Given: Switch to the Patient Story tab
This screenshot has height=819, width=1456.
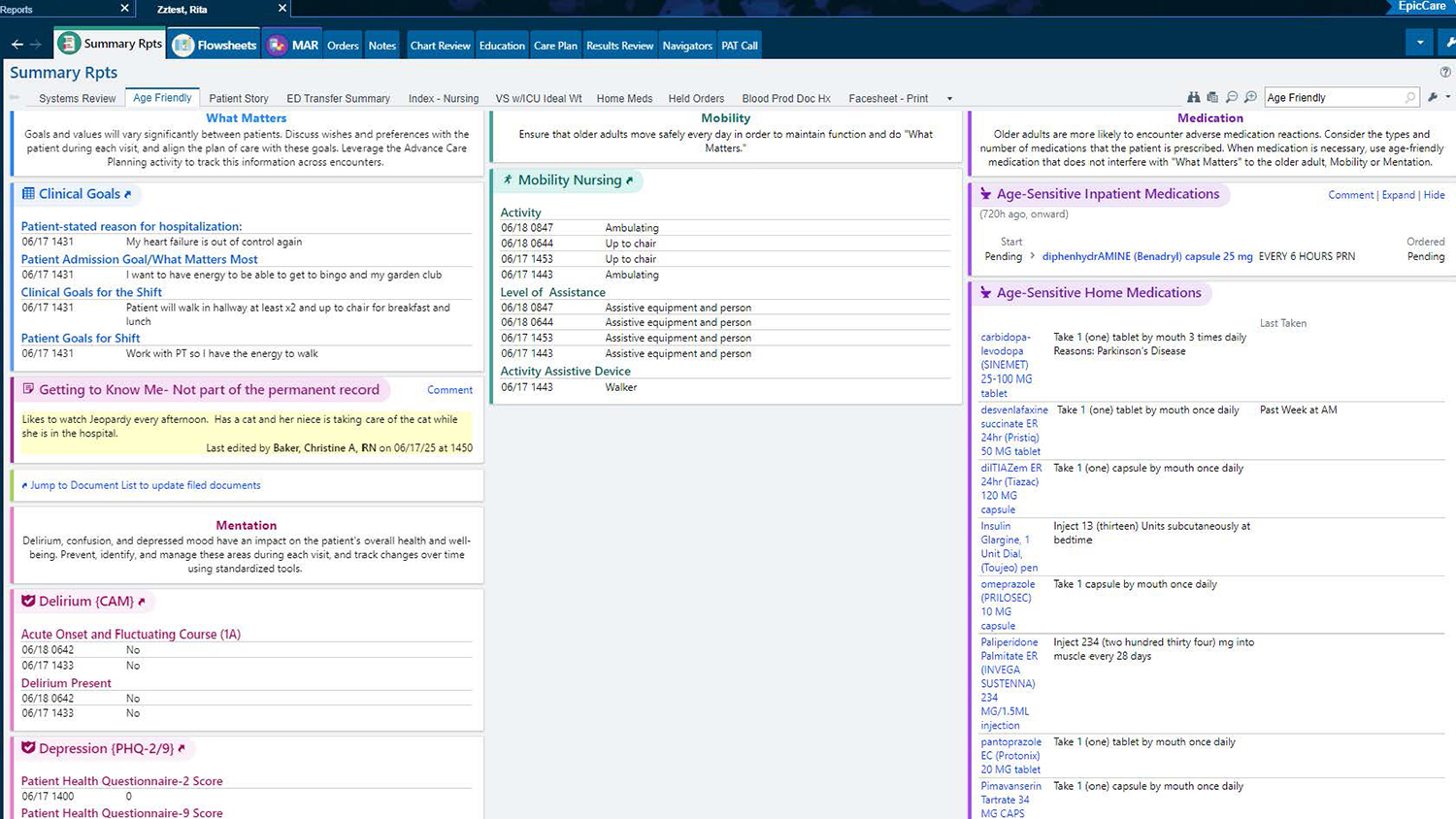Looking at the screenshot, I should coord(238,99).
